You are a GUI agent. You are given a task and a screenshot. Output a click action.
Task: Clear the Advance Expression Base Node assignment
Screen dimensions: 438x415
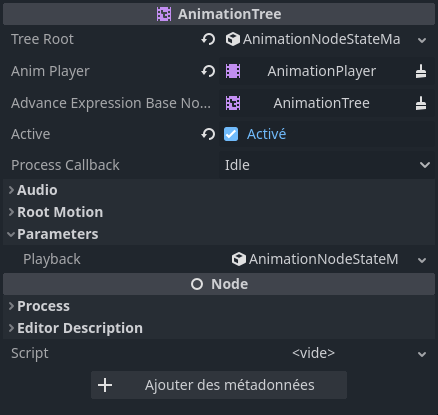click(421, 103)
